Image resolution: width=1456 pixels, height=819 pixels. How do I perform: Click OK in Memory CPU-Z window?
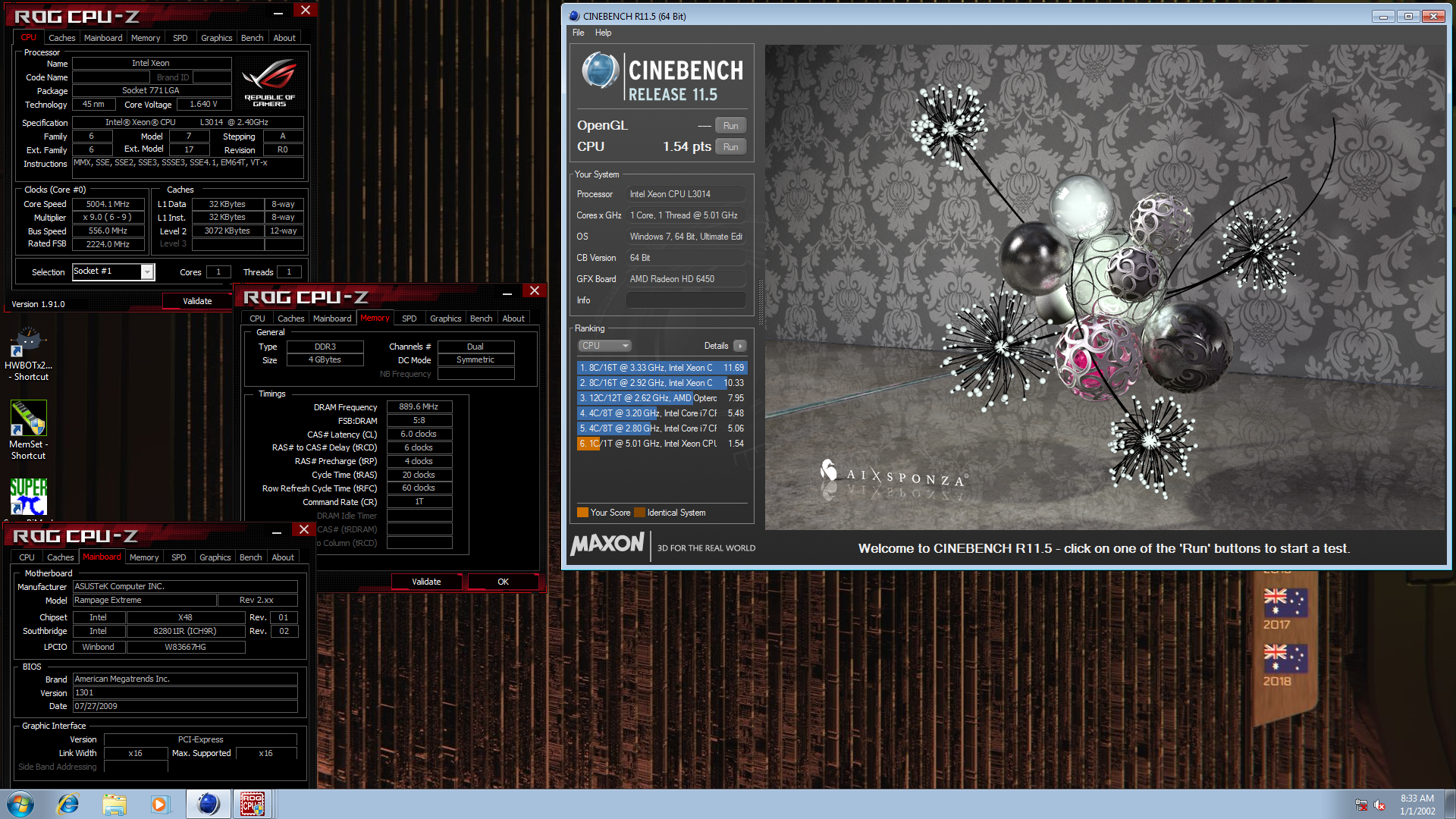[x=503, y=582]
